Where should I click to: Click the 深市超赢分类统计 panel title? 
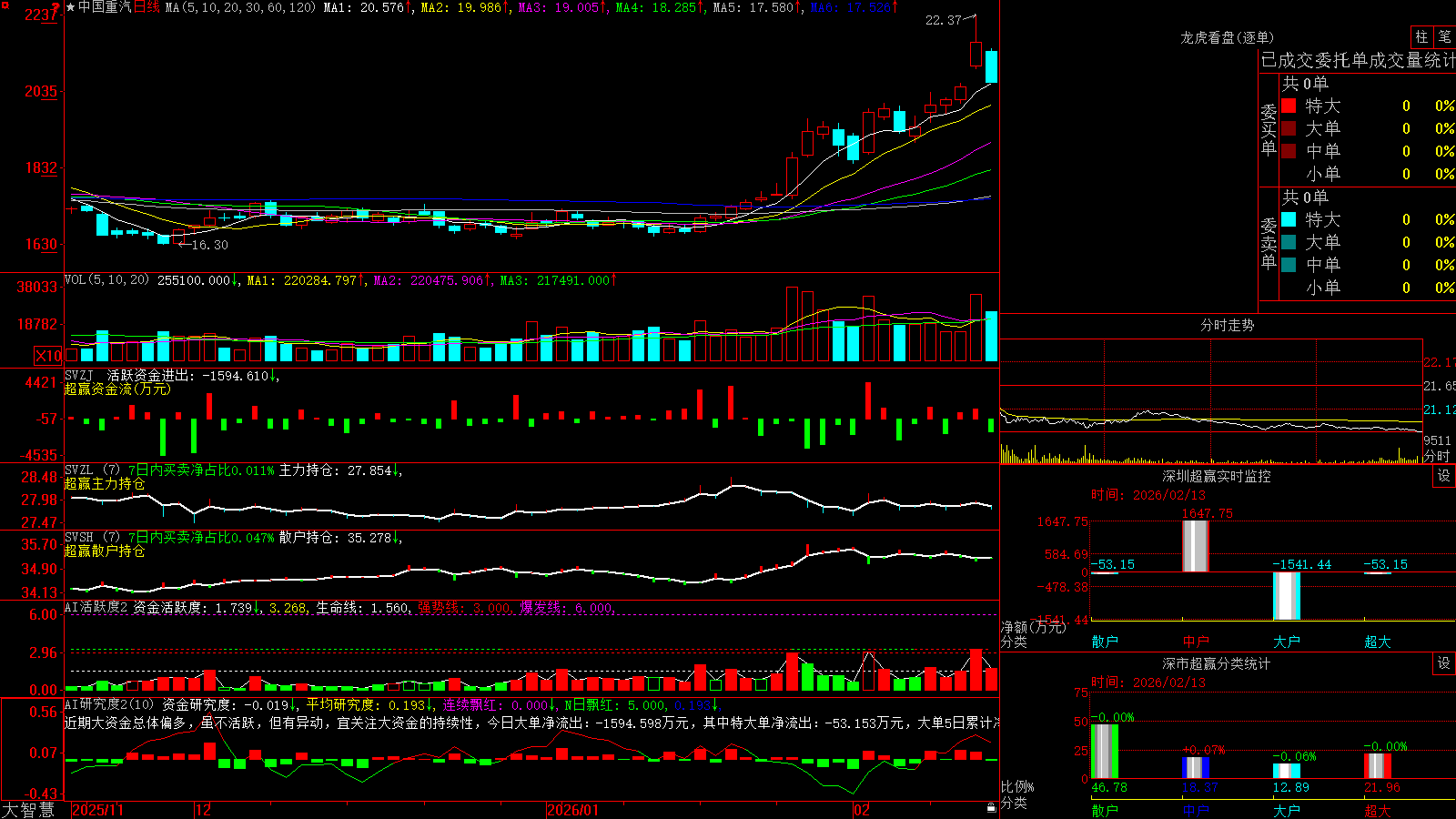pos(1217,663)
